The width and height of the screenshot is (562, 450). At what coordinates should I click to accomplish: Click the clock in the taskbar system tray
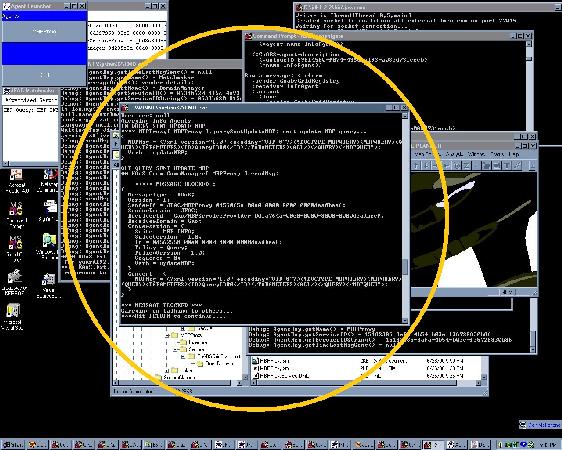tap(549, 445)
